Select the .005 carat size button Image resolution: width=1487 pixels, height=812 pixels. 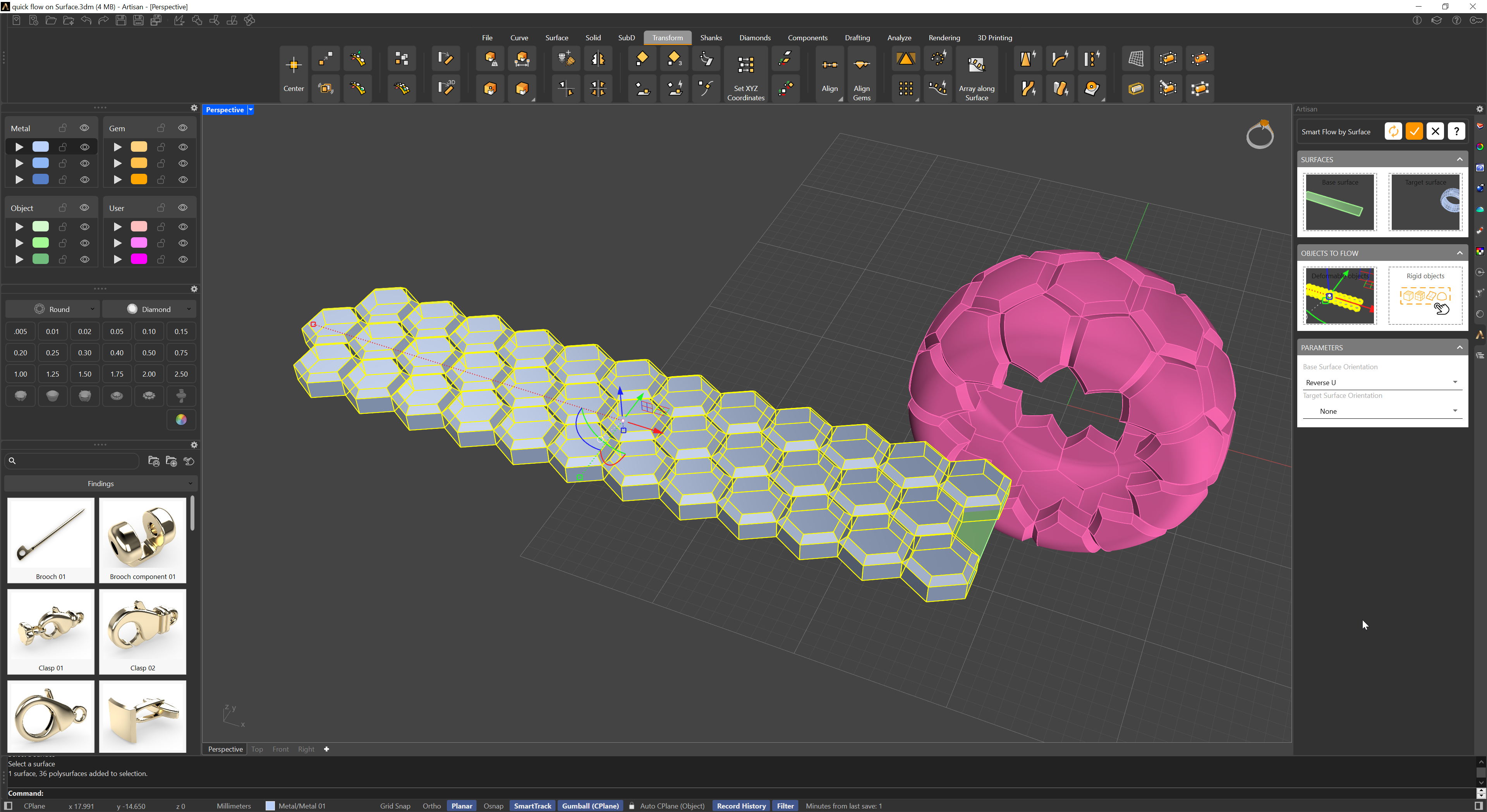tap(20, 331)
